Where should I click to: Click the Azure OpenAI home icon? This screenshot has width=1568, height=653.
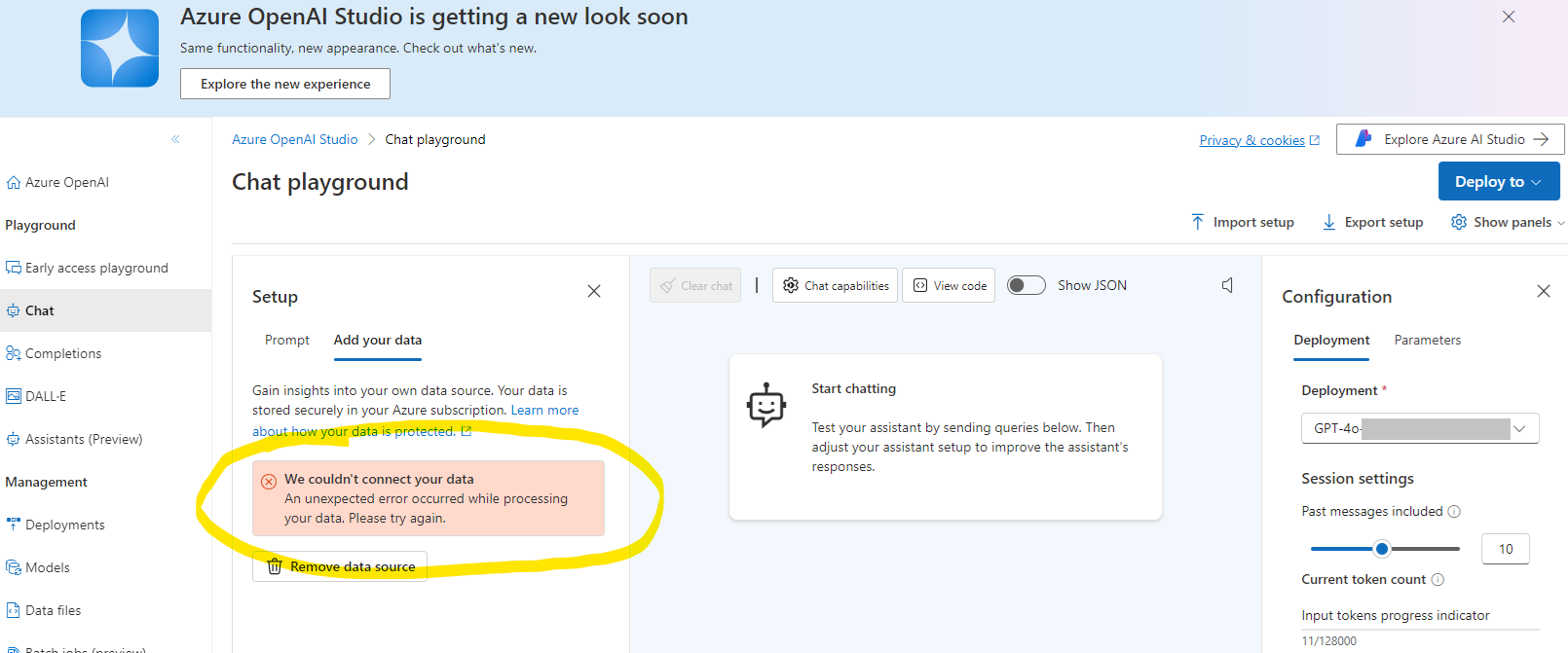pos(14,182)
